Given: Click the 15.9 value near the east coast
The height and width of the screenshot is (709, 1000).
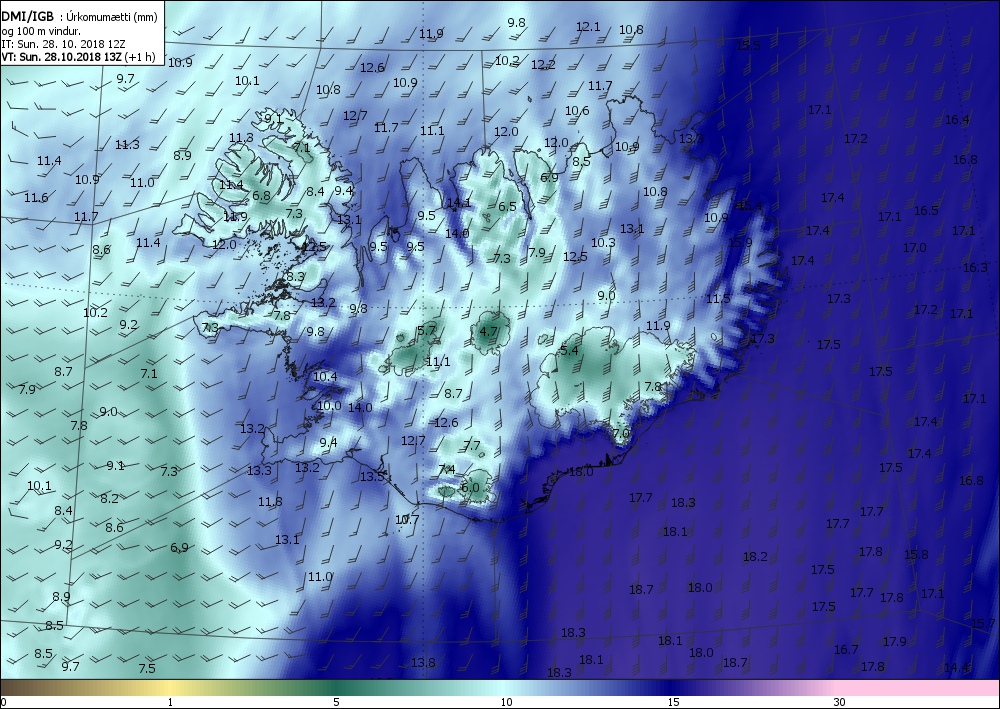Looking at the screenshot, I should tap(740, 242).
